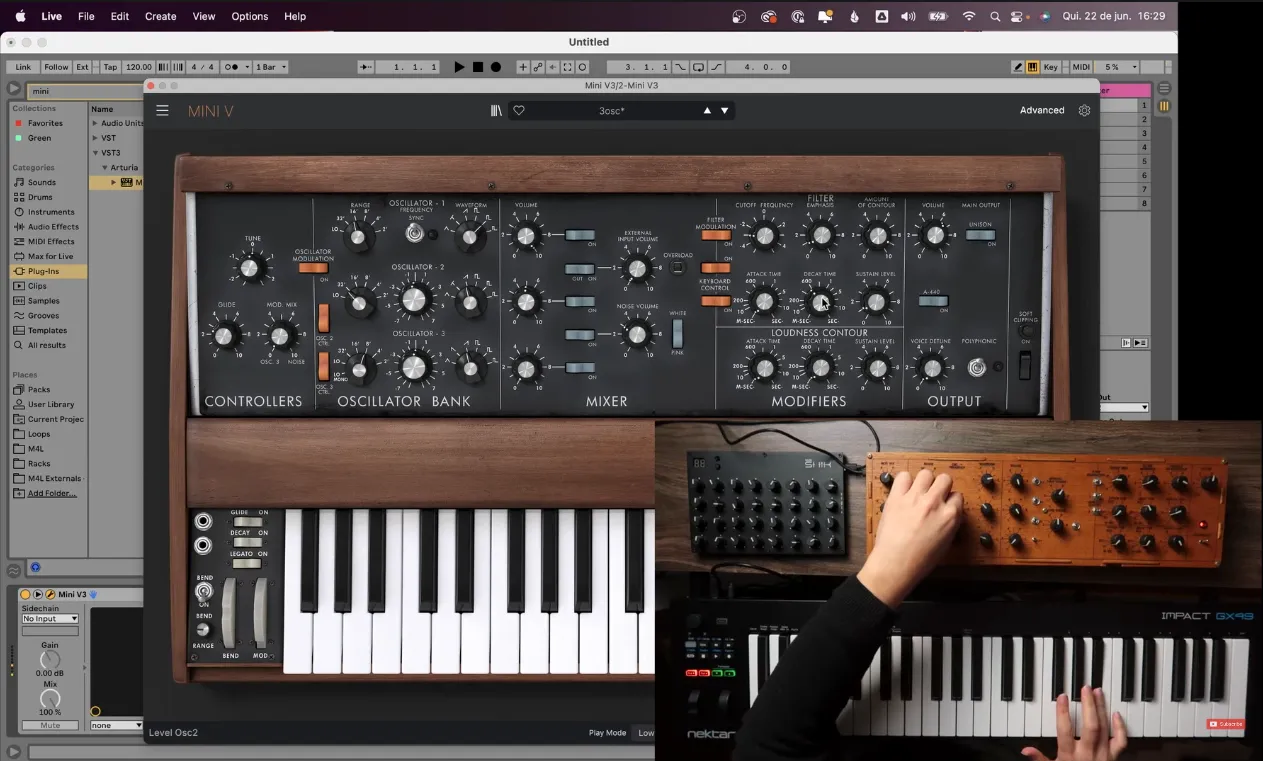The width and height of the screenshot is (1263, 761).
Task: Open the Edit menu
Action: (x=120, y=16)
